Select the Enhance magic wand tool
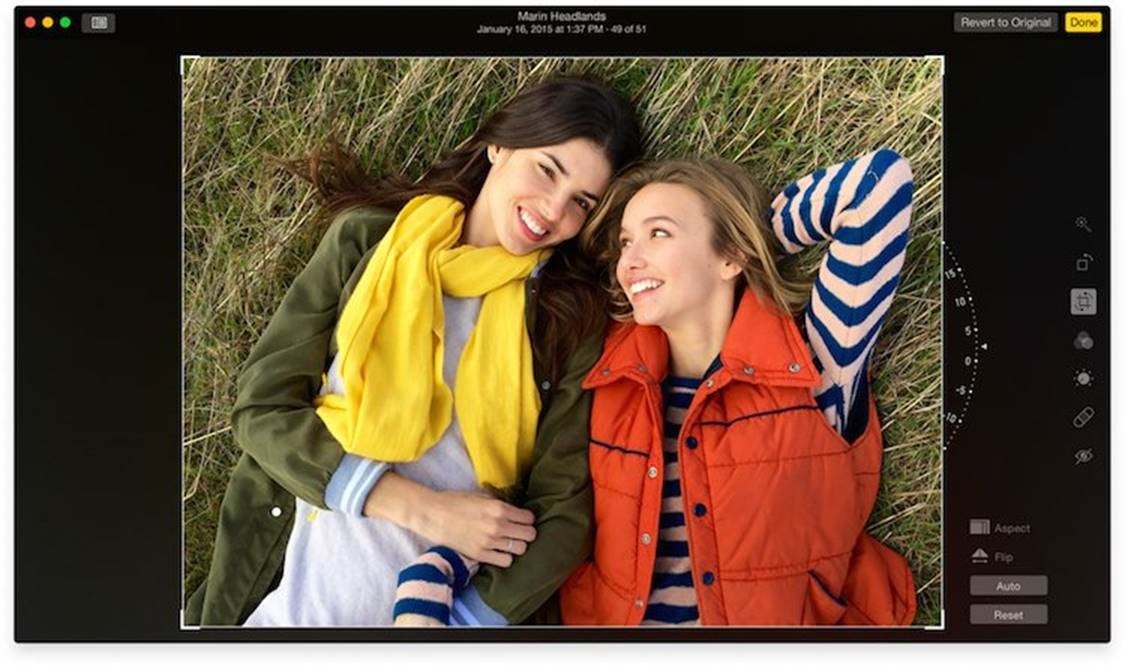The image size is (1125, 666). [x=1083, y=225]
